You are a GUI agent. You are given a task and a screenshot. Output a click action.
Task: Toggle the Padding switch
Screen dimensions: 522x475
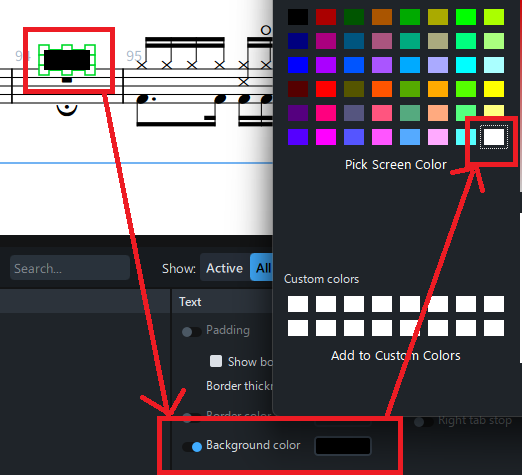click(192, 332)
